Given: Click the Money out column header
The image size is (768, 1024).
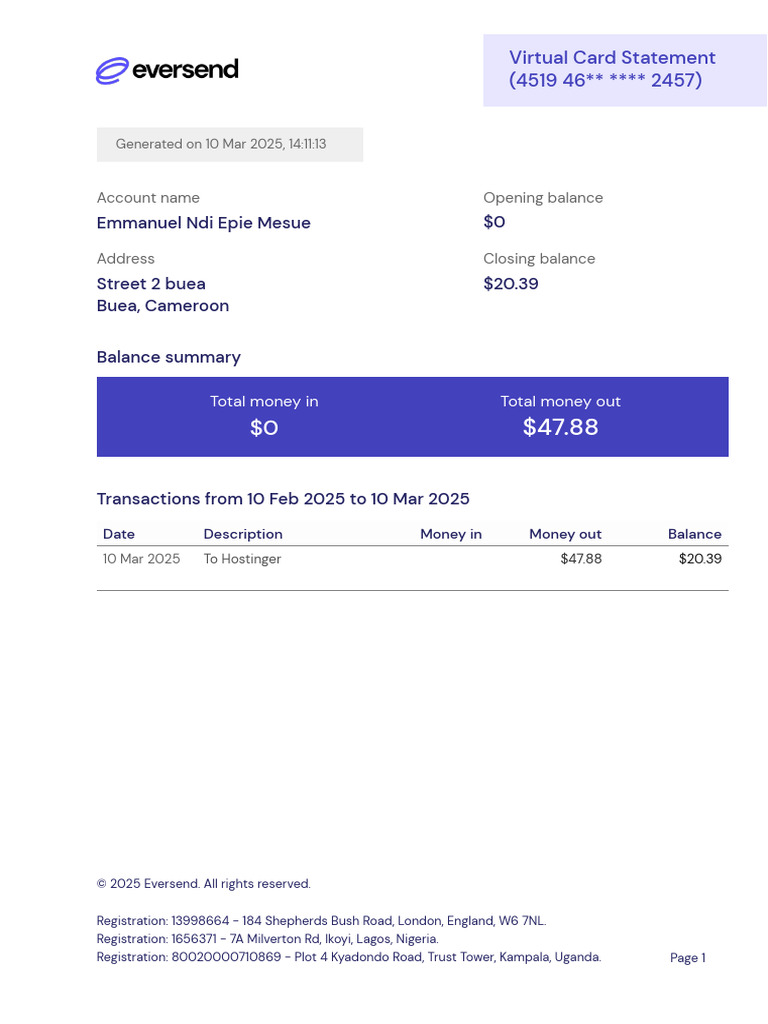Looking at the screenshot, I should 565,534.
